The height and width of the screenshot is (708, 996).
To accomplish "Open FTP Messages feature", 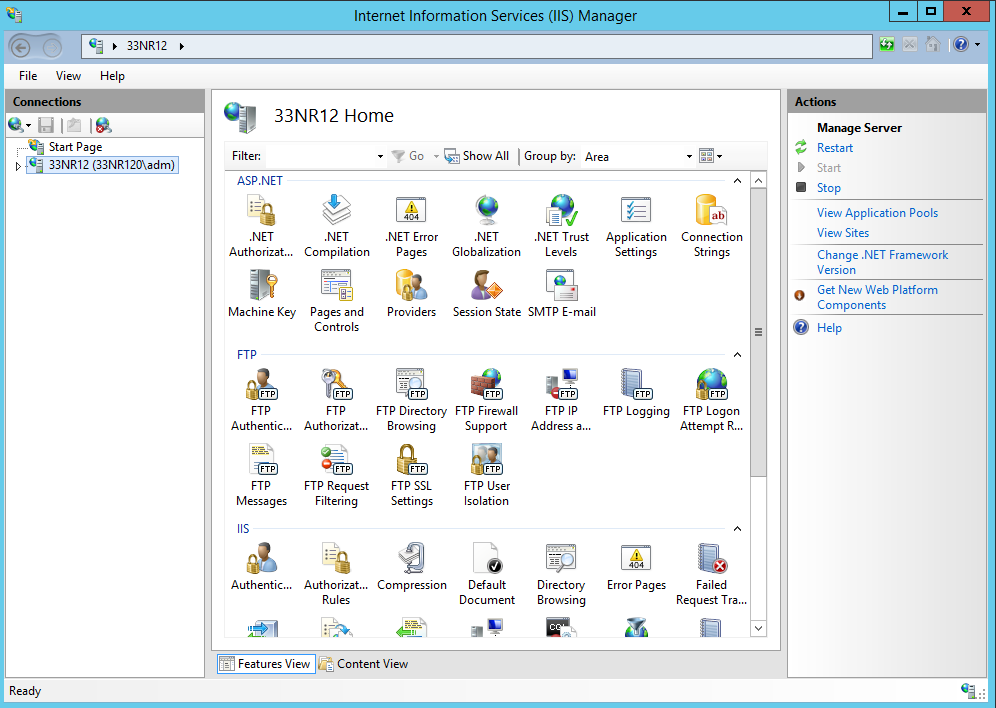I will click(x=261, y=475).
